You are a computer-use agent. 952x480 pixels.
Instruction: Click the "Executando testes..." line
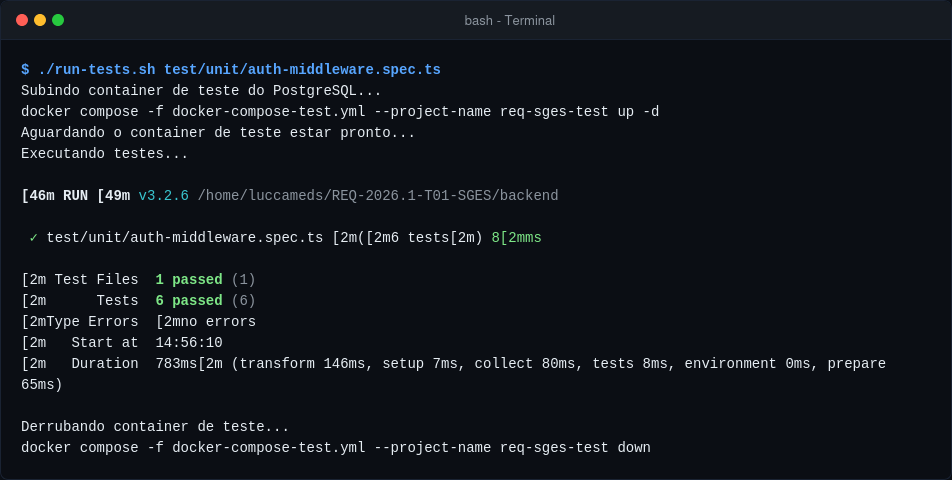(x=105, y=154)
